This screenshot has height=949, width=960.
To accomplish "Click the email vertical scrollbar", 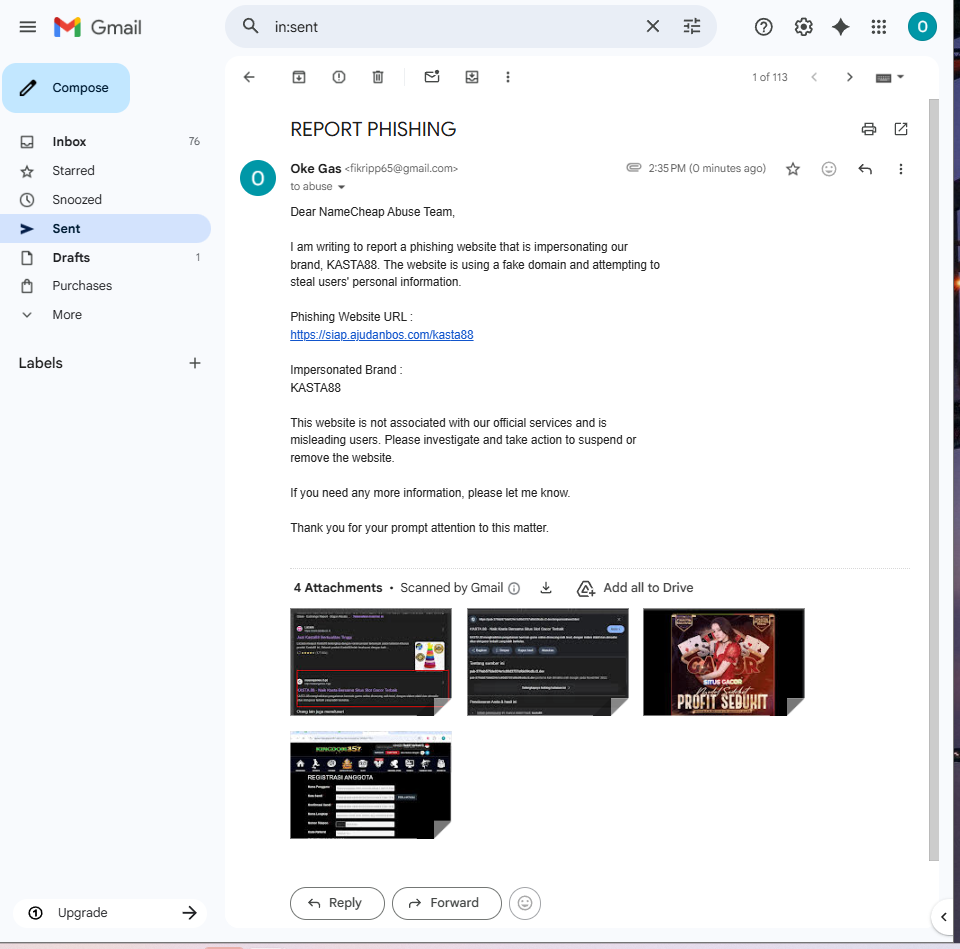I will (x=934, y=479).
